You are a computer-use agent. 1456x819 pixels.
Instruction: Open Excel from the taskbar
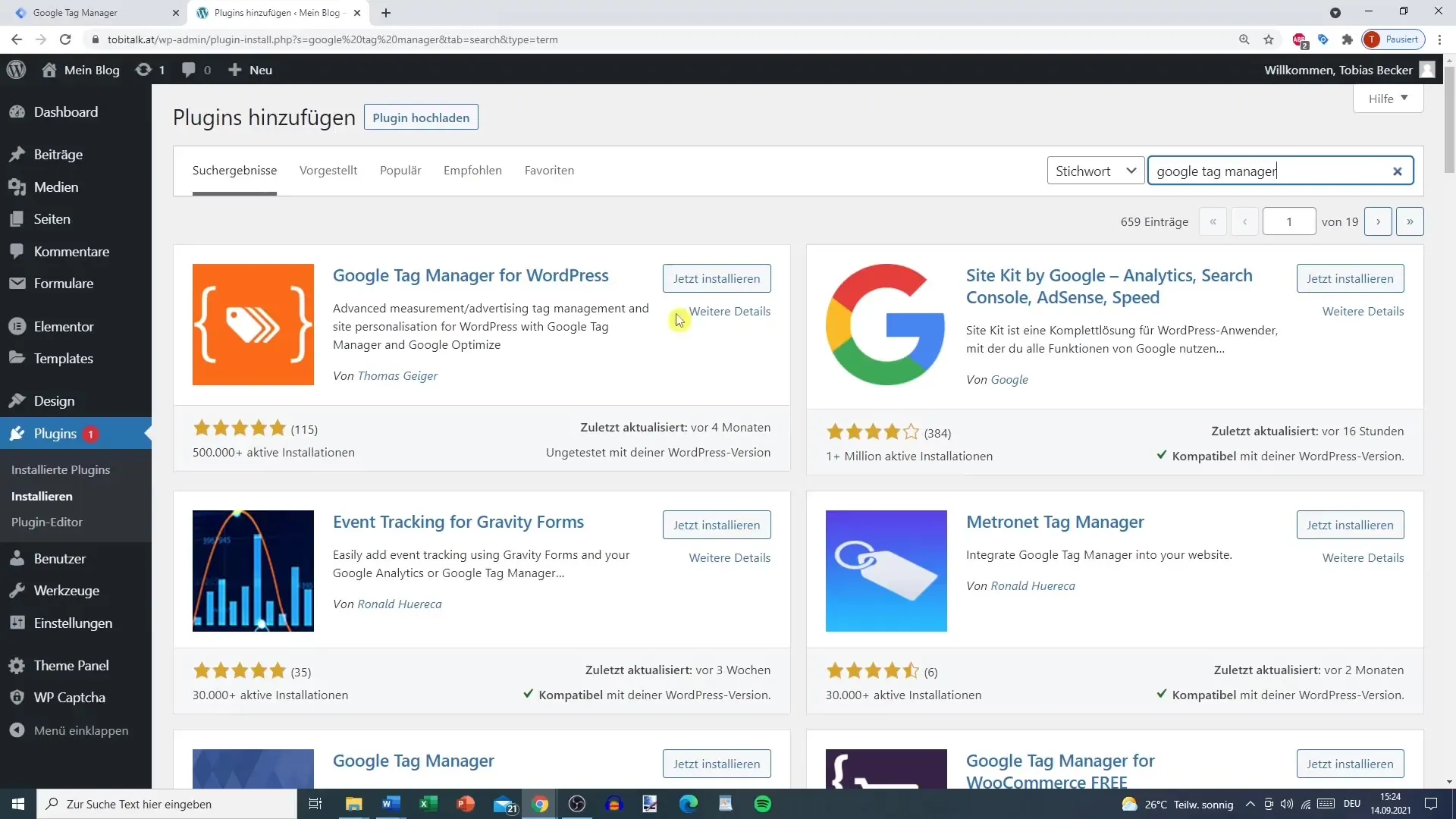(x=428, y=804)
